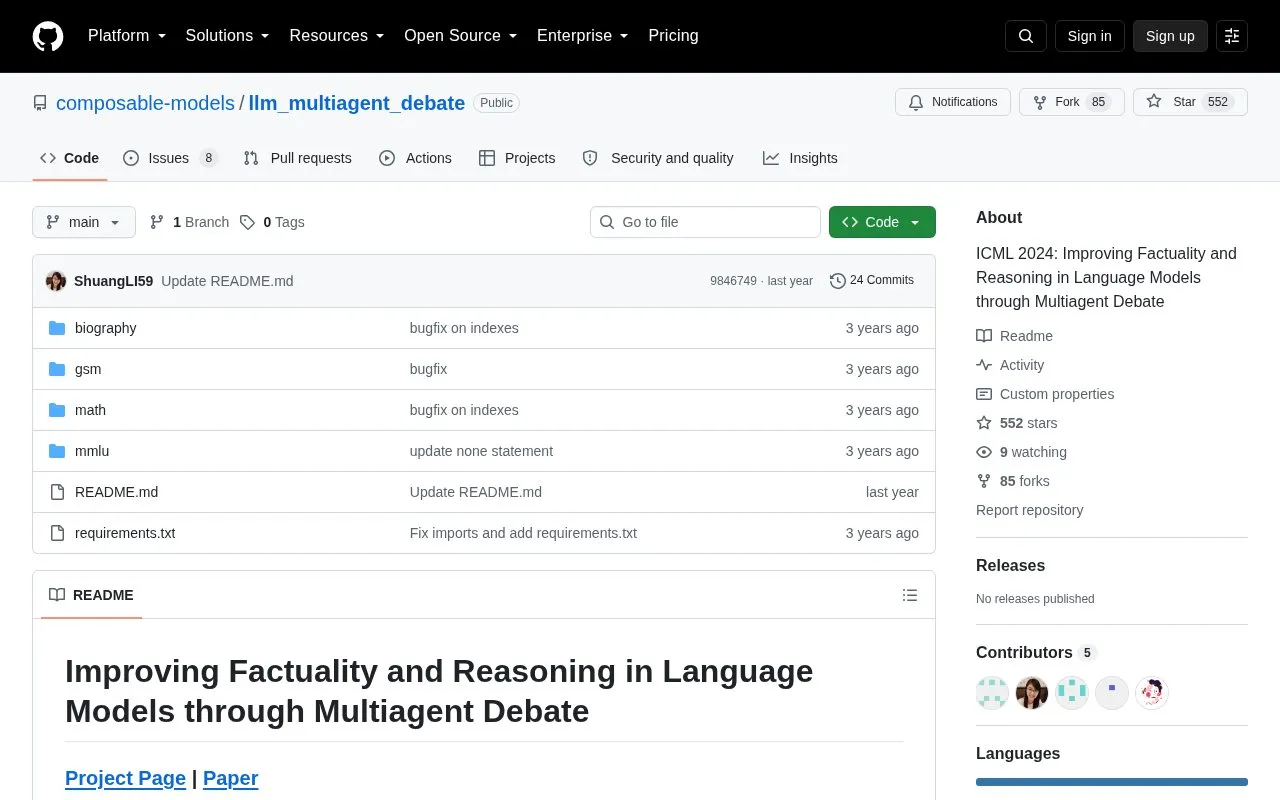
Task: Open the README.md file
Action: [116, 492]
